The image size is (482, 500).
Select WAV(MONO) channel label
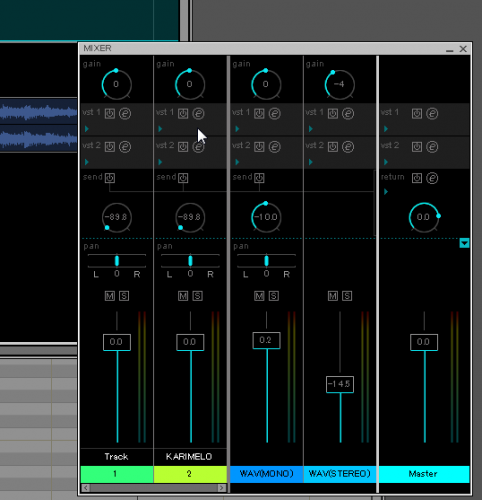(266, 474)
